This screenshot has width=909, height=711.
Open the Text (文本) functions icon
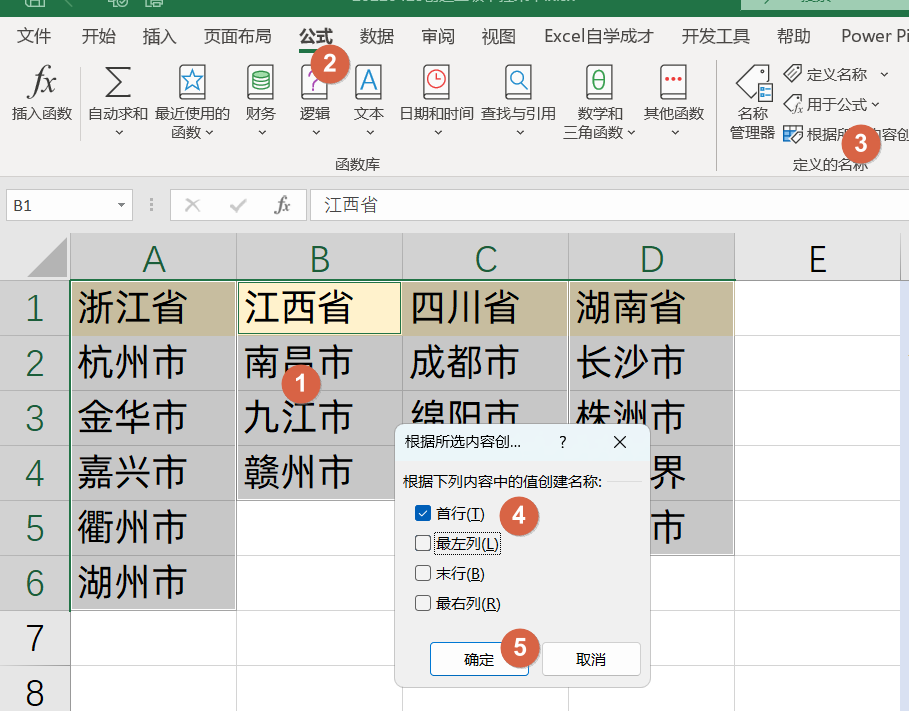click(x=369, y=82)
